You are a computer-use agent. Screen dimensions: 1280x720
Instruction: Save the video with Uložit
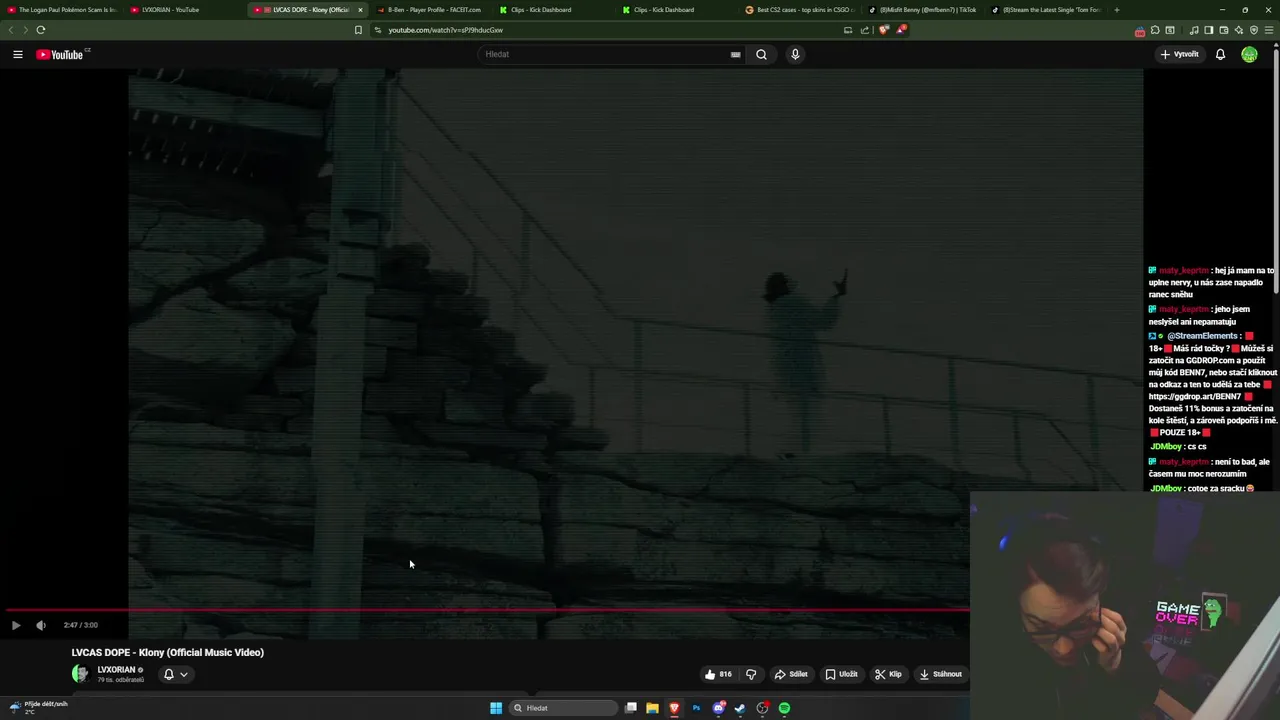click(841, 674)
